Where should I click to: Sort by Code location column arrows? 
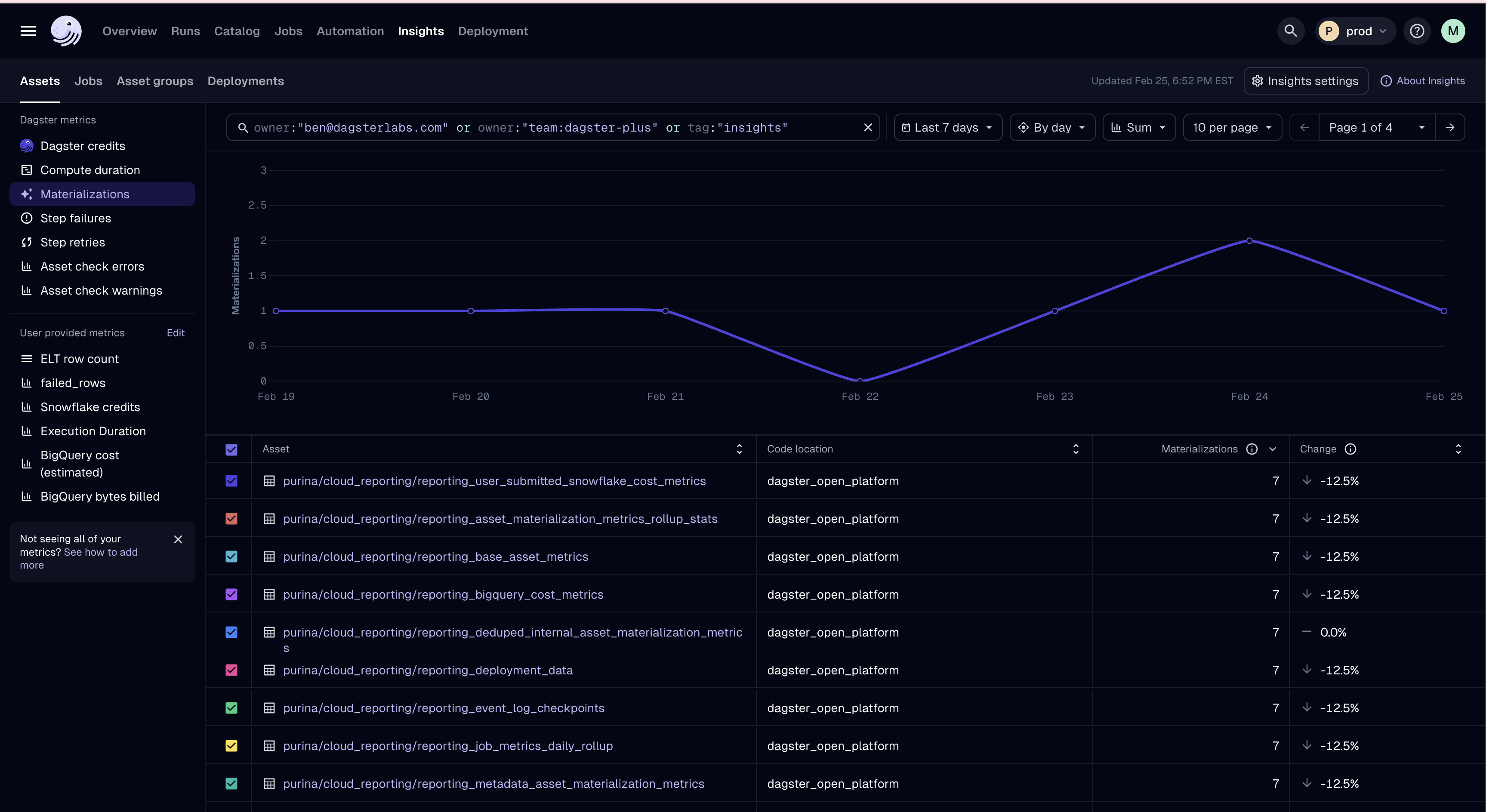tap(1076, 449)
